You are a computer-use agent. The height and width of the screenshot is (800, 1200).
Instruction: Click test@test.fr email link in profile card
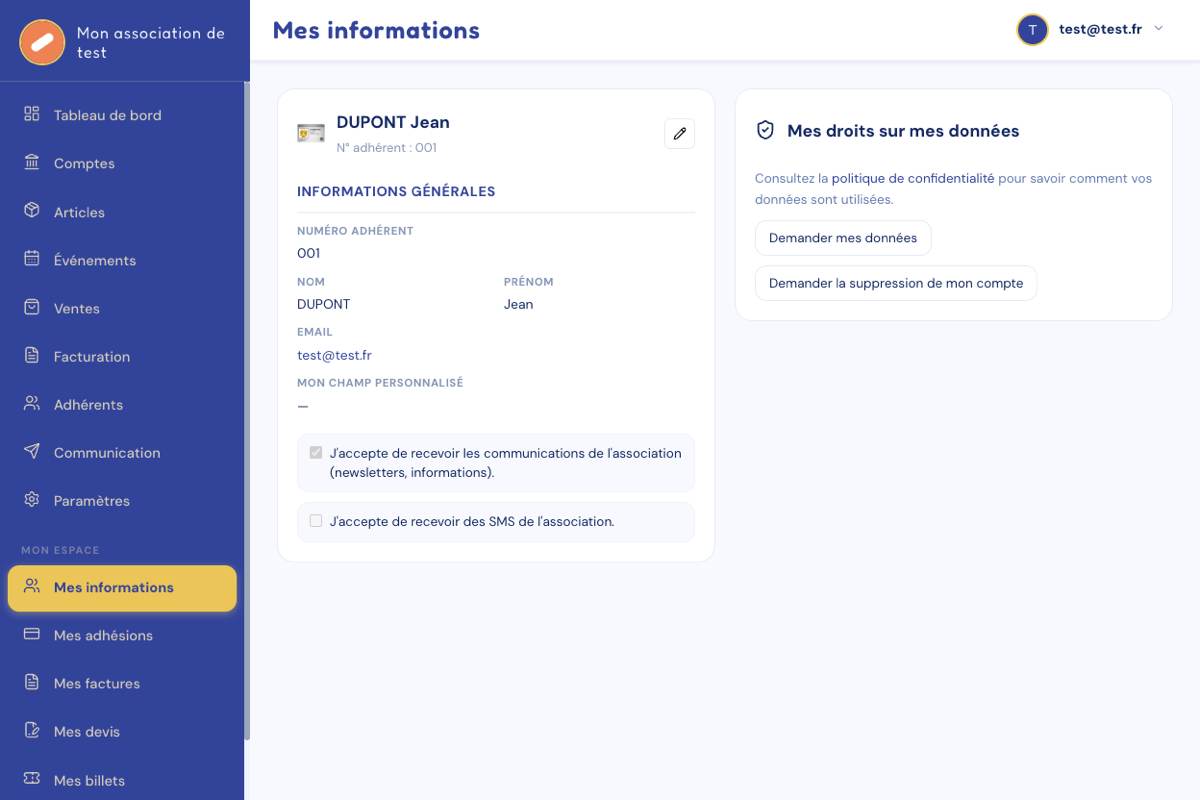334,355
